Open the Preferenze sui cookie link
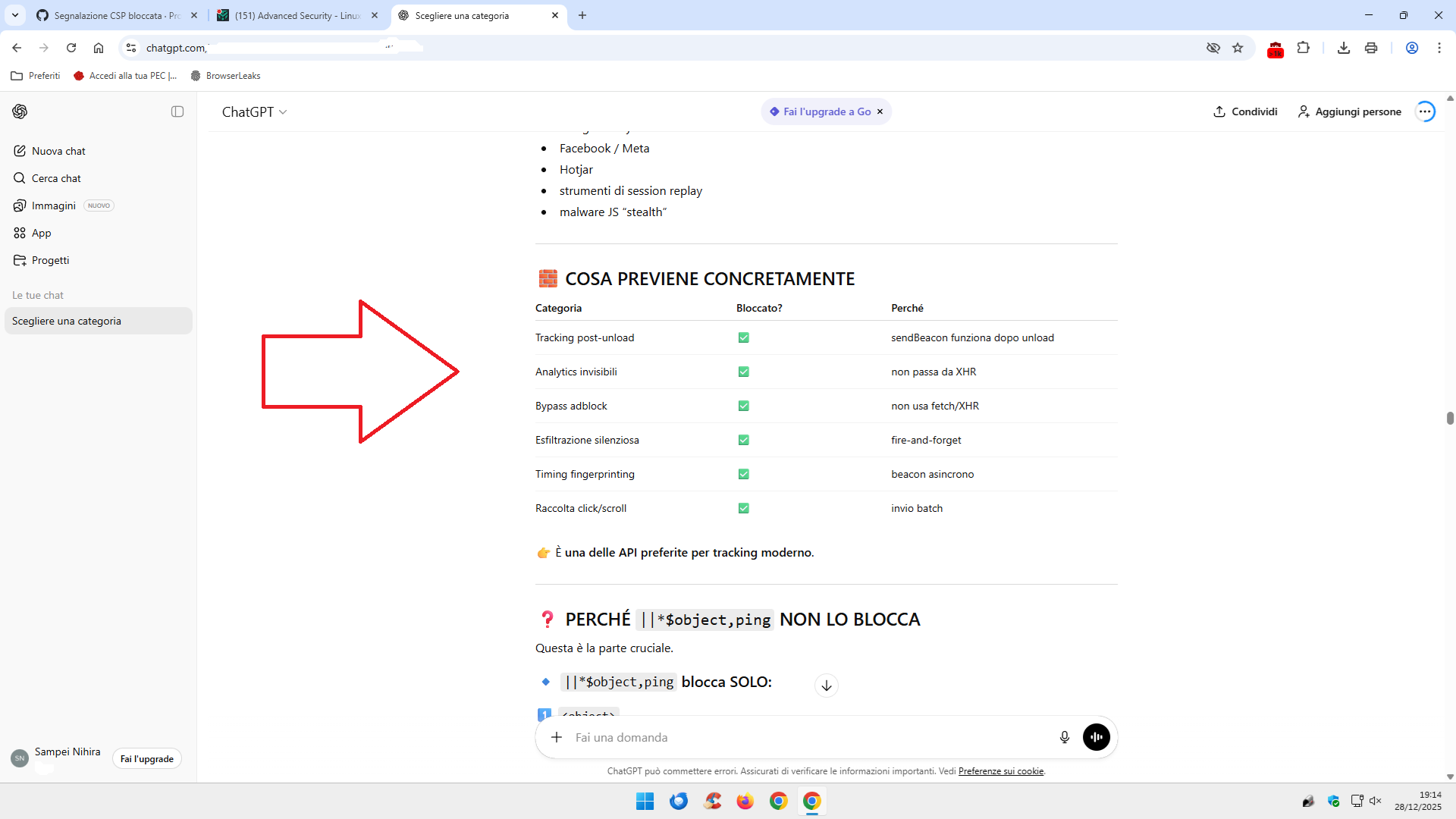This screenshot has width=1456, height=819. click(x=1000, y=771)
